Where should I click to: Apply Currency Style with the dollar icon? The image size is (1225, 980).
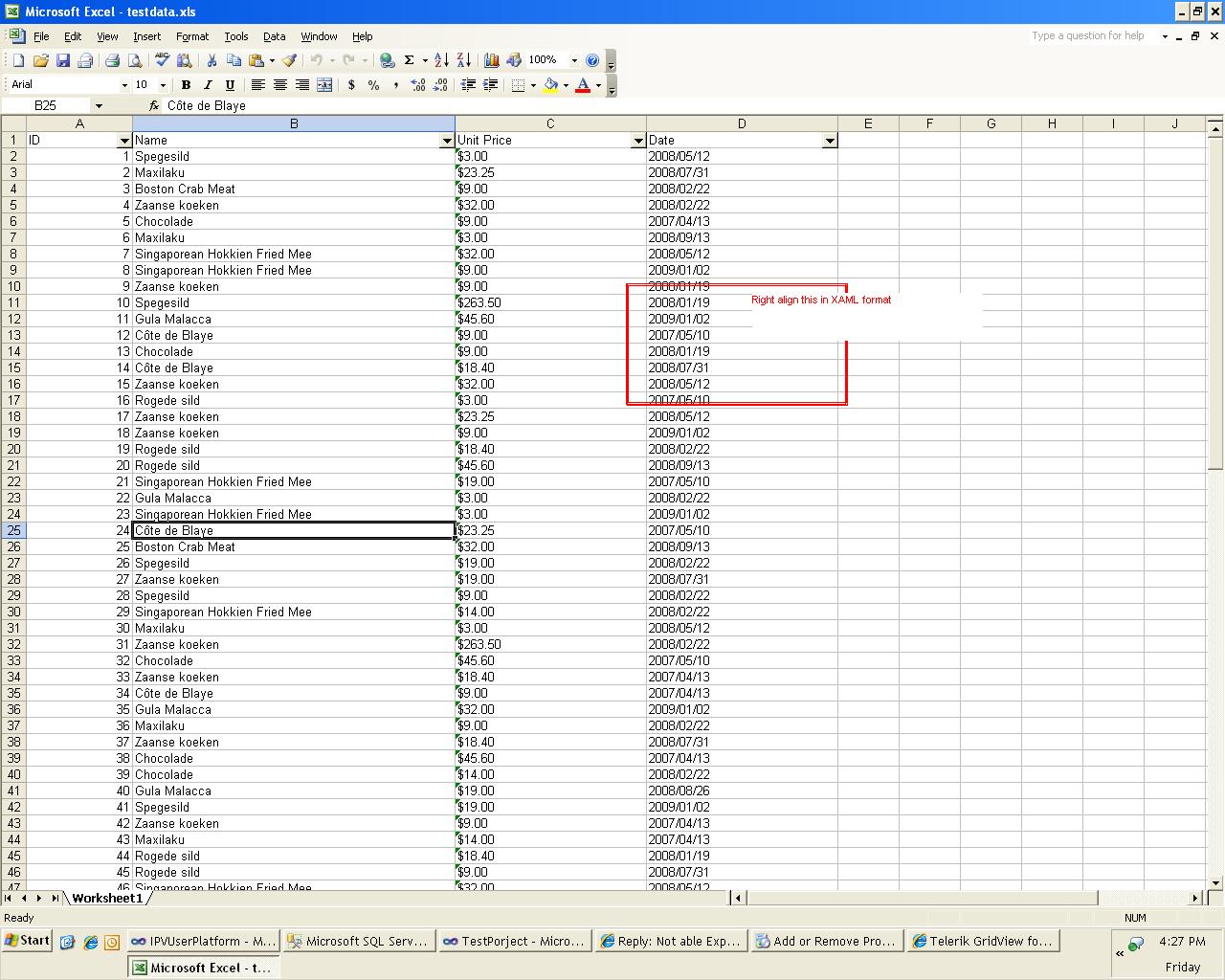pos(351,85)
